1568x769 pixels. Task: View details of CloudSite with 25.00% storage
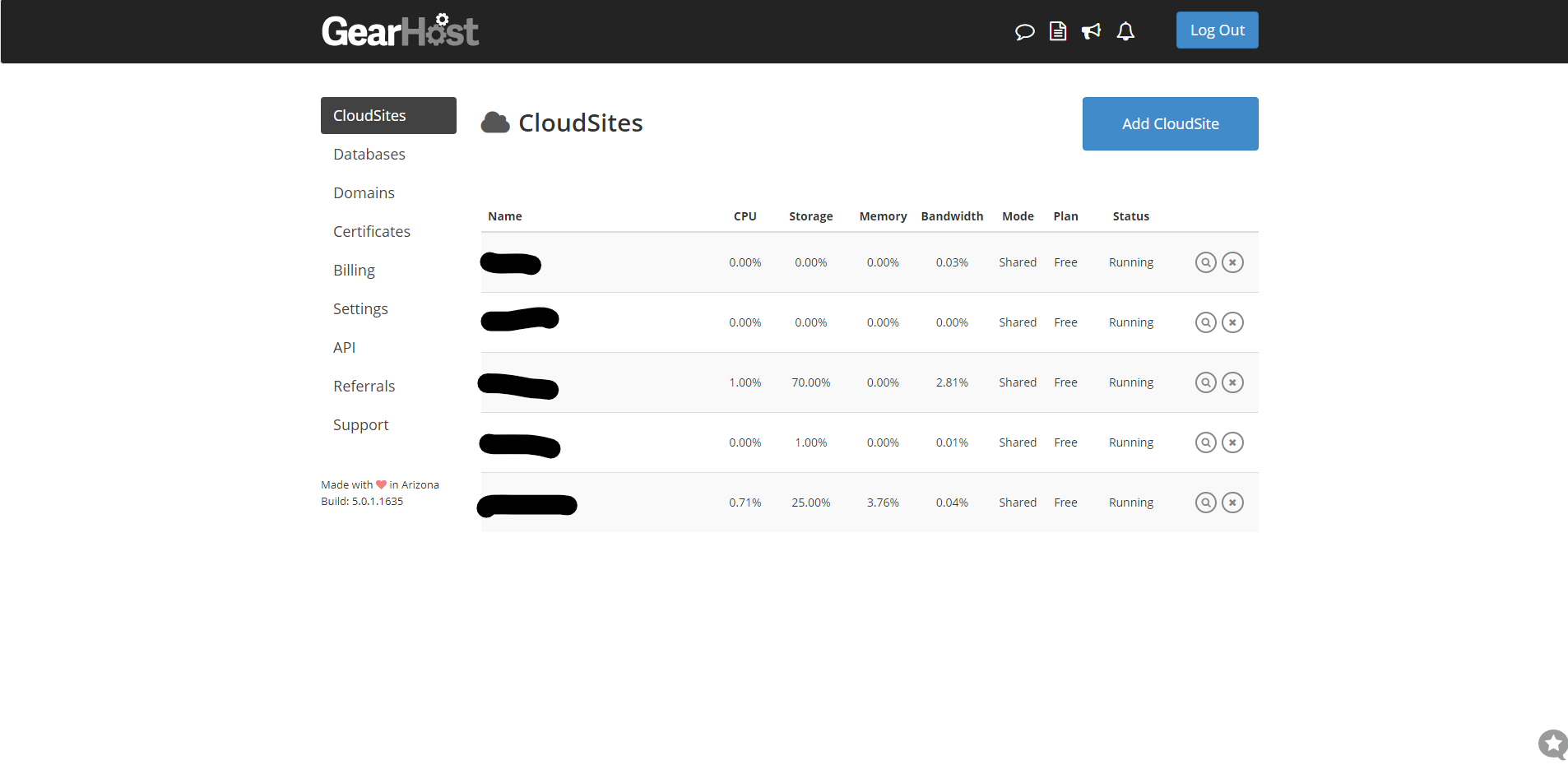point(1205,503)
